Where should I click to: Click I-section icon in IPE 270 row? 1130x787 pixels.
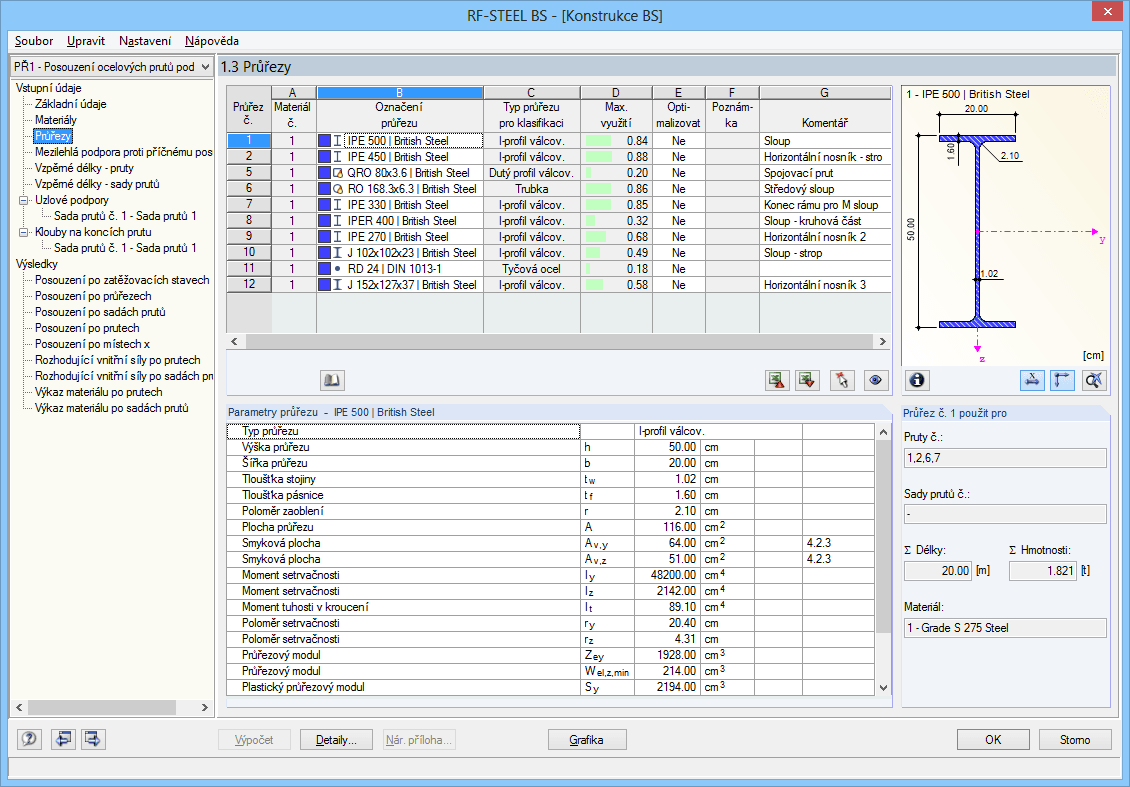point(337,236)
